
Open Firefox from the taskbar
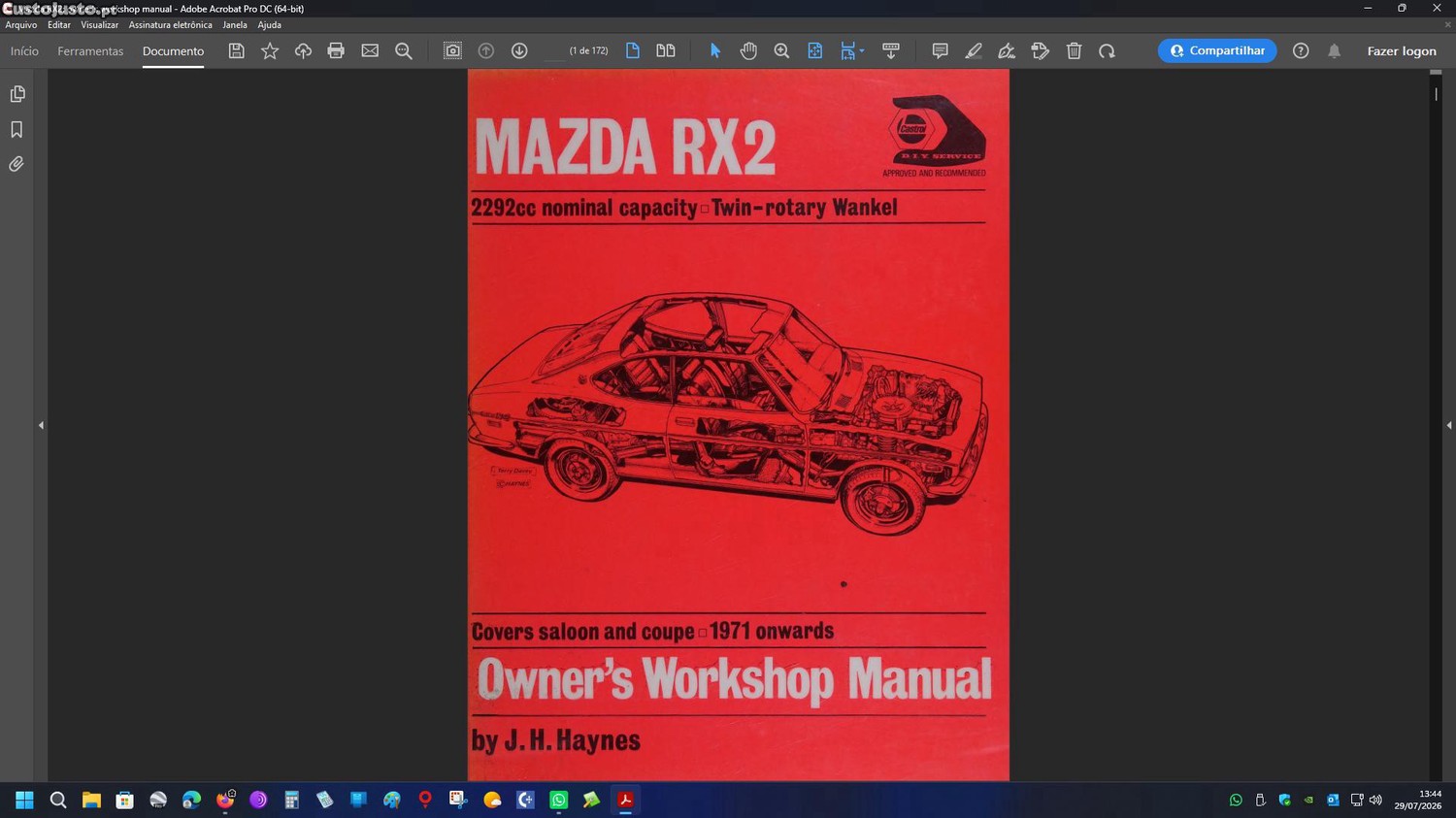225,800
